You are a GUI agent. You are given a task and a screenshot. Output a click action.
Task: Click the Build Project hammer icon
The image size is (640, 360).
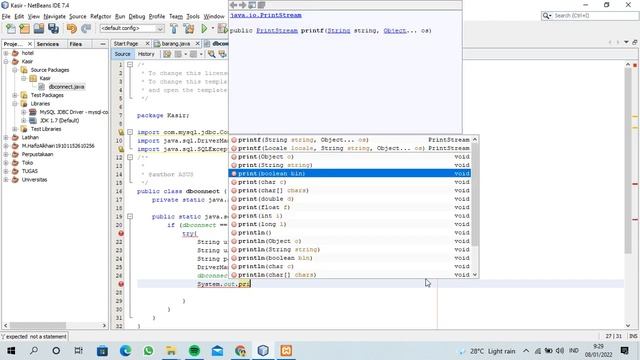pyautogui.click(x=174, y=29)
